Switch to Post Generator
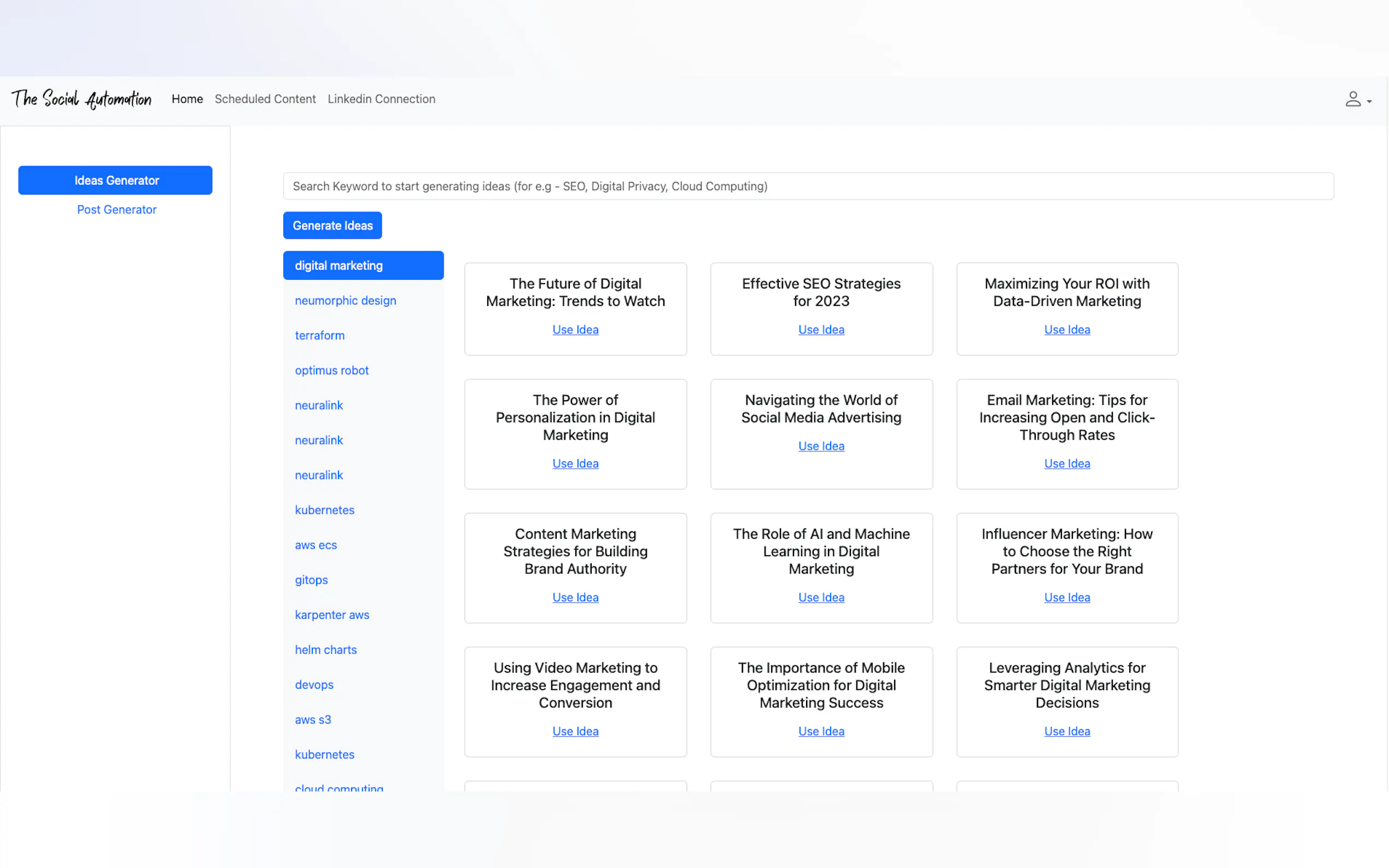Image resolution: width=1389 pixels, height=868 pixels. pos(116,209)
